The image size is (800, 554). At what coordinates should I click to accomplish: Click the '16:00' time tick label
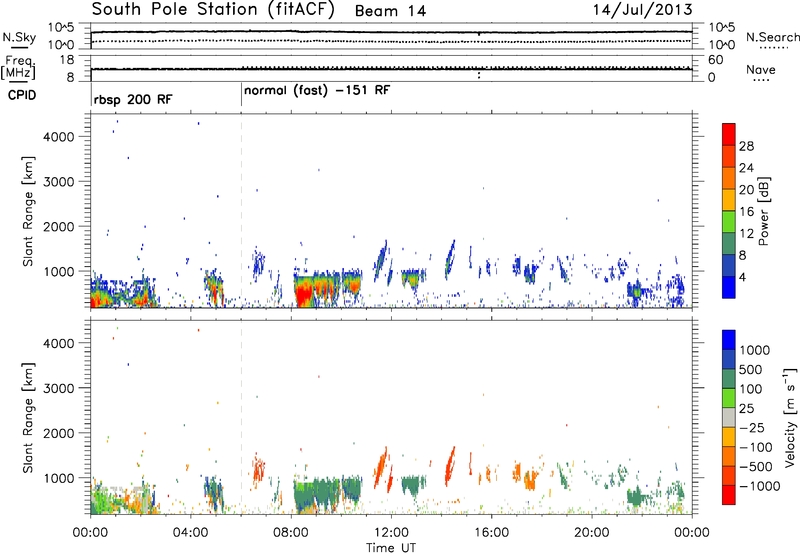[491, 533]
